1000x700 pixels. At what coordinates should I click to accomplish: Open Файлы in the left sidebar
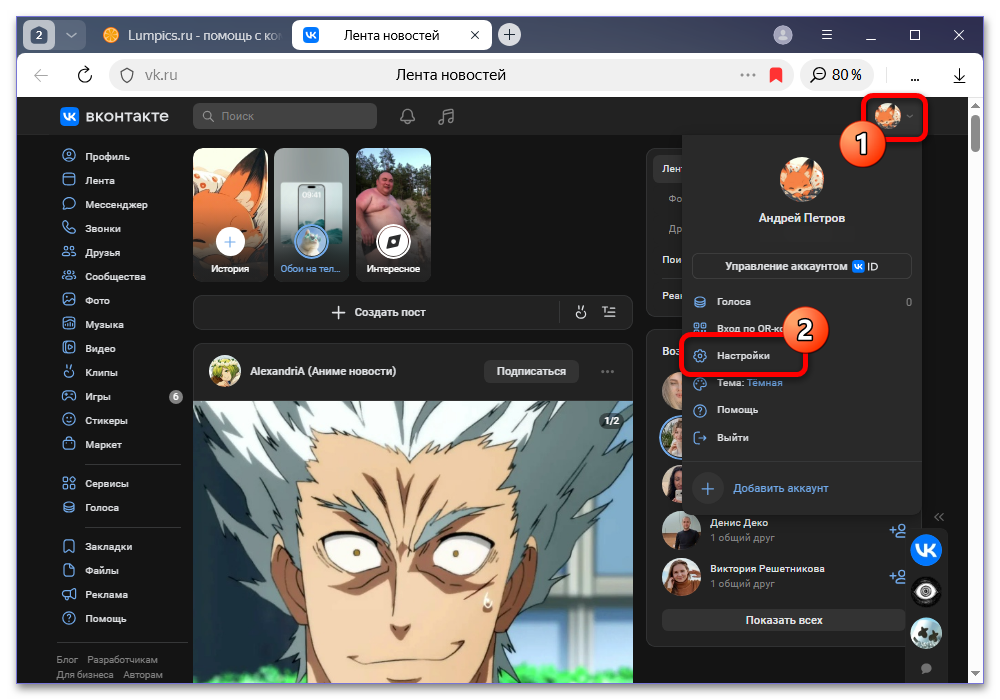pos(90,571)
